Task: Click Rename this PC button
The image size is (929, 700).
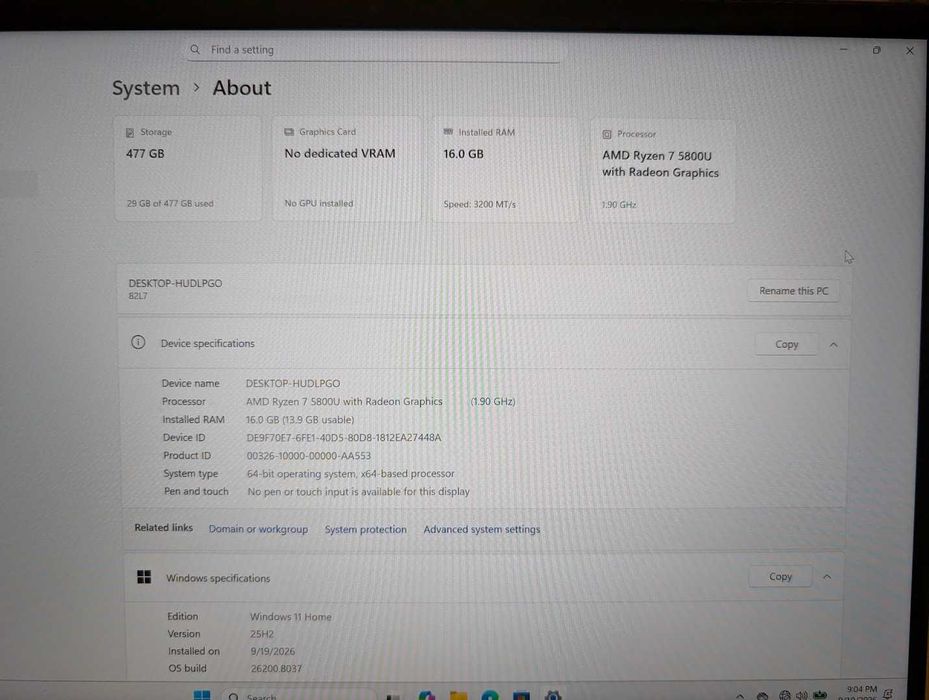Action: 793,291
